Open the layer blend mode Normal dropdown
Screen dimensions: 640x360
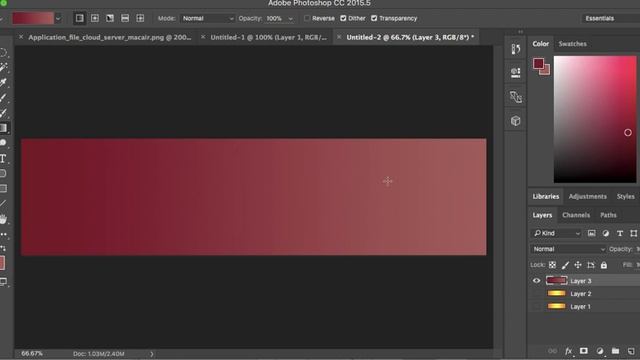[568, 249]
